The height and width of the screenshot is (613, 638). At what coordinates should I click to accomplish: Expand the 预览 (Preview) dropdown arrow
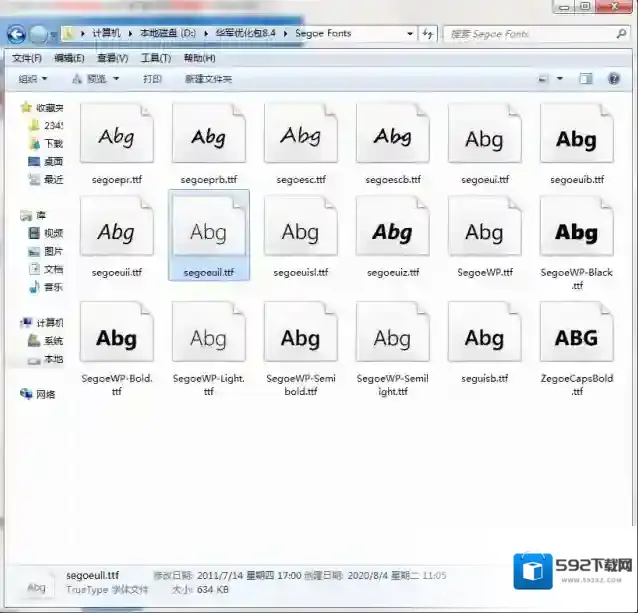[x=116, y=79]
